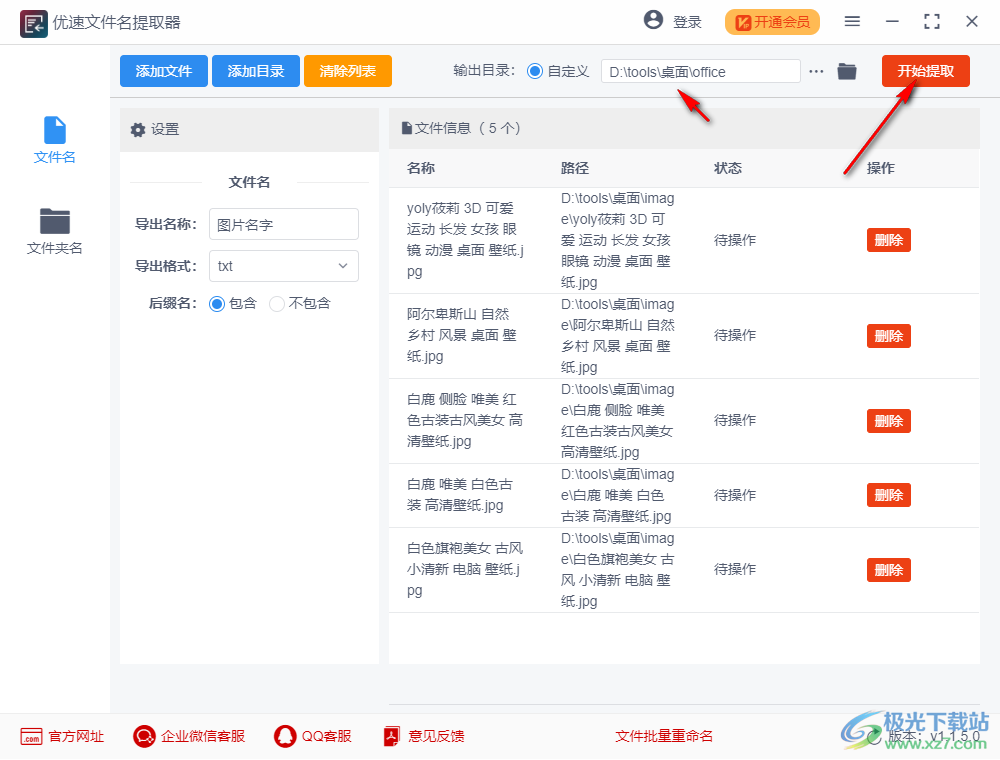The height and width of the screenshot is (760, 1000).
Task: Select the 自定义 output radio button
Action: click(x=535, y=71)
